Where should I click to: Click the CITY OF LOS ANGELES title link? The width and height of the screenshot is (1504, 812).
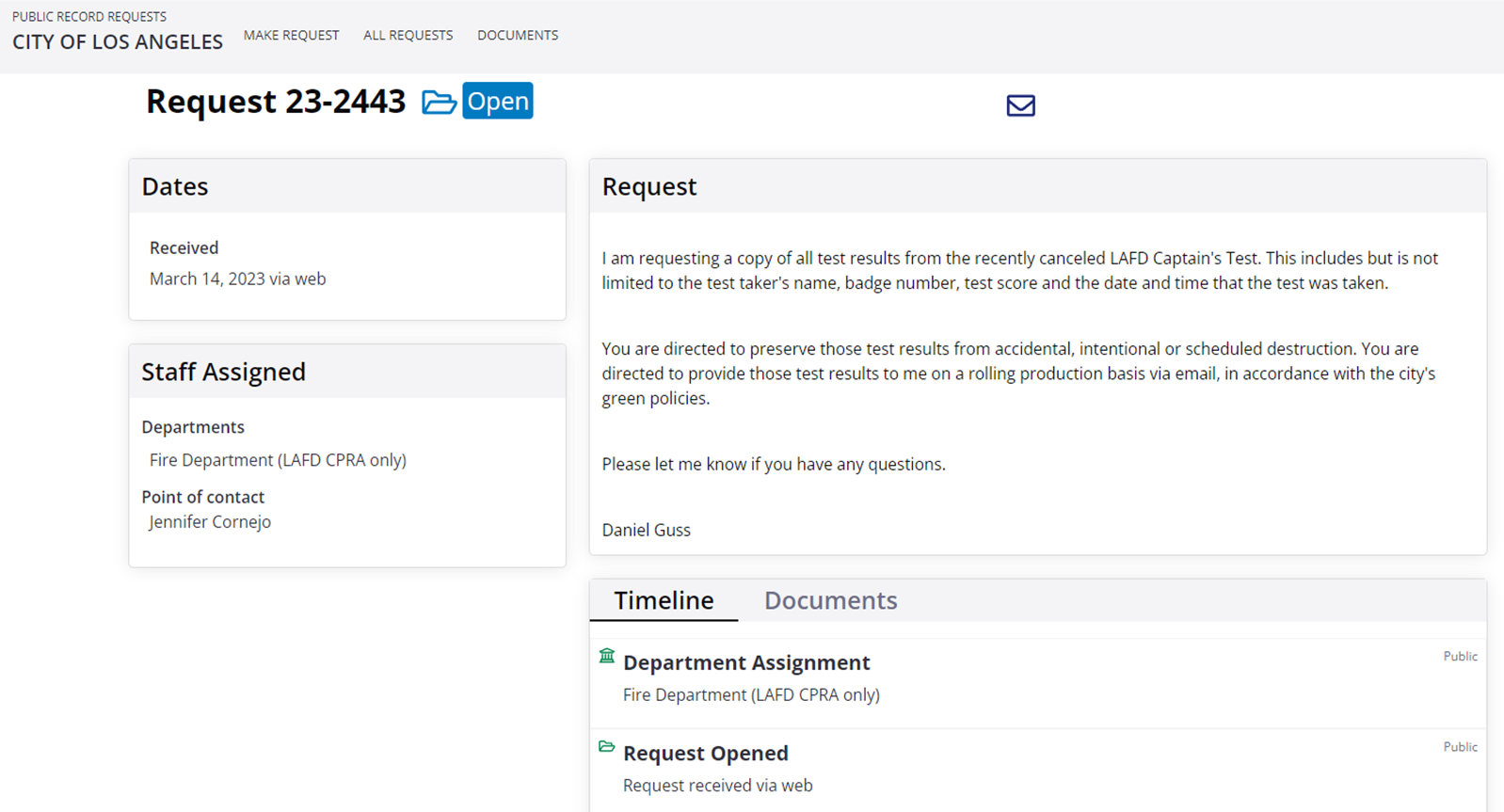(x=118, y=41)
